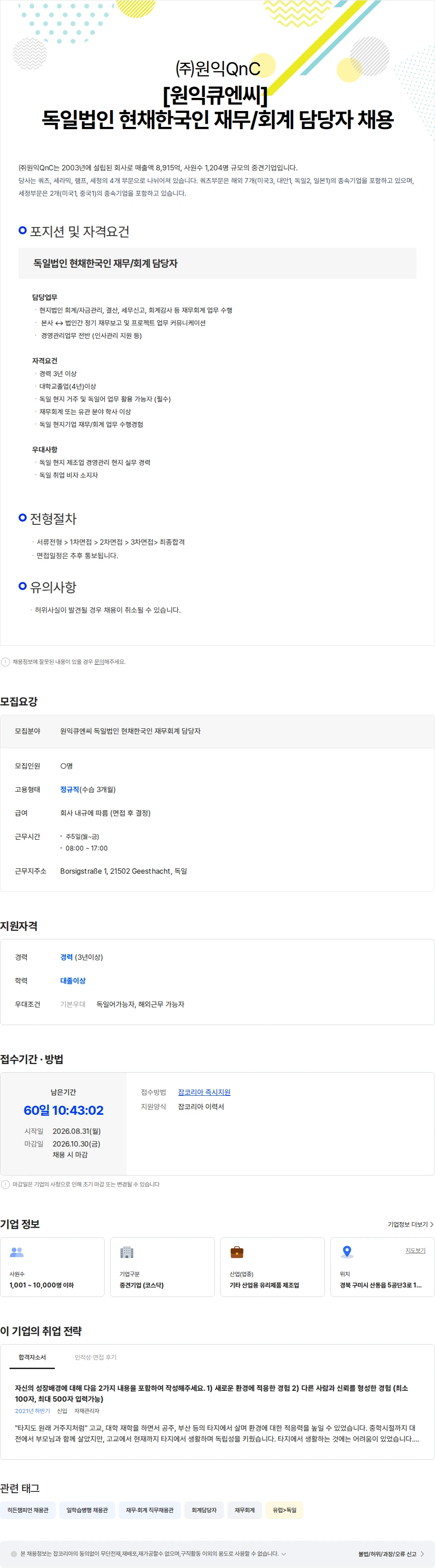Image resolution: width=435 pixels, height=1568 pixels.
Task: Switch to the 인적성·면접 후기 tab
Action: point(96,1357)
